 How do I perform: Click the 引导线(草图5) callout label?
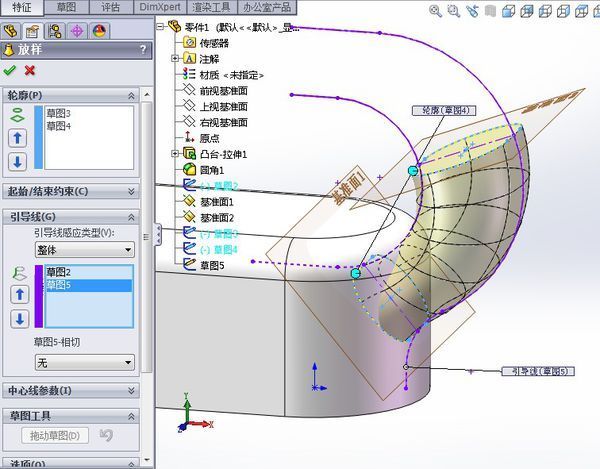[538, 371]
